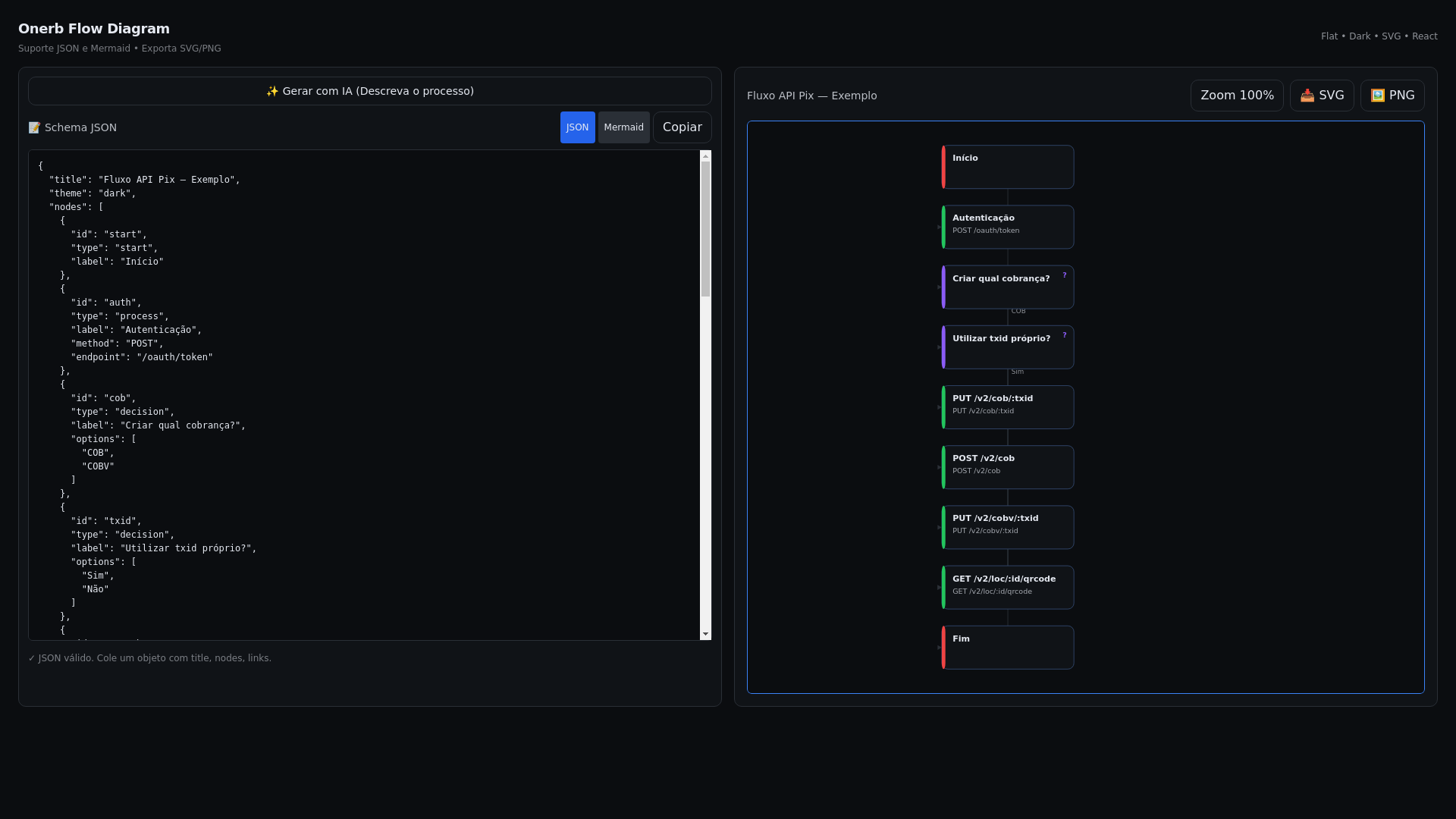Export diagram as SVG

point(1322,96)
